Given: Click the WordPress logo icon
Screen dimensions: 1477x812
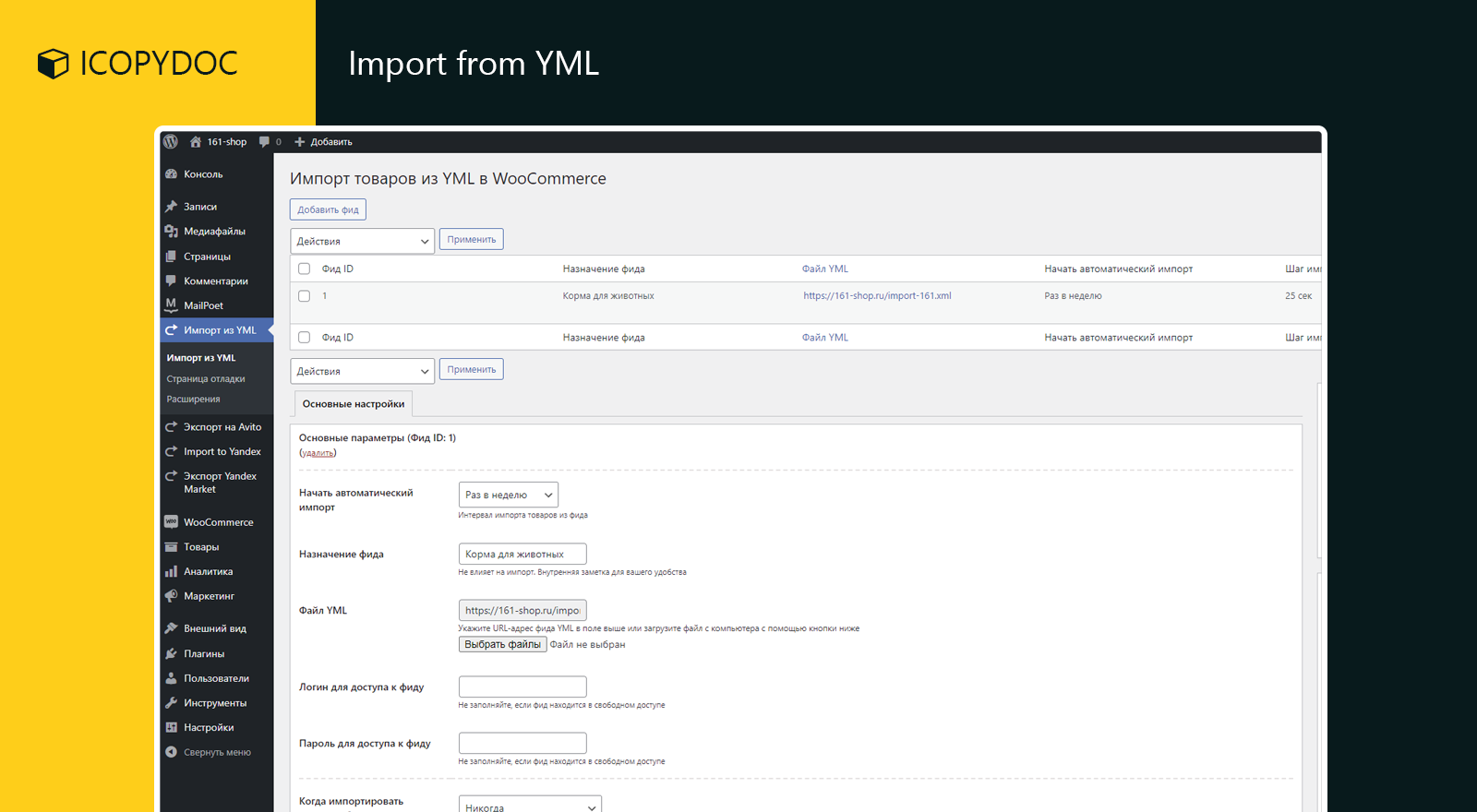Looking at the screenshot, I should tap(171, 142).
